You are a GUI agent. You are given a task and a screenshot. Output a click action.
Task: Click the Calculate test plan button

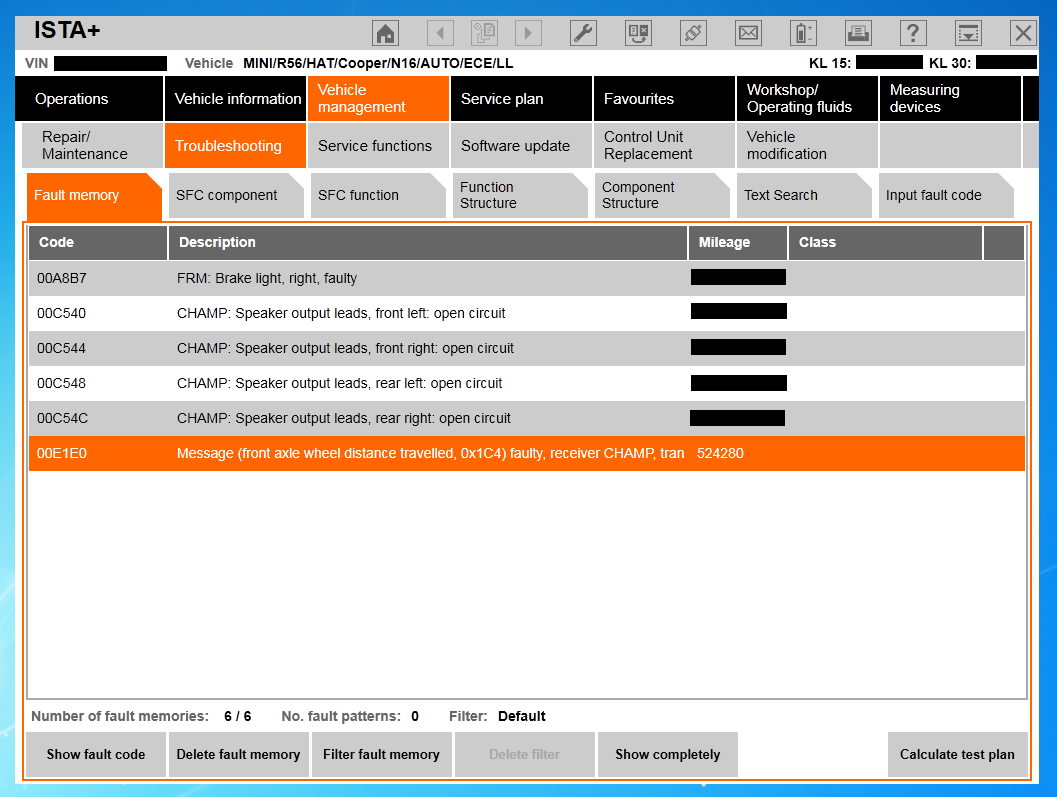[x=957, y=755]
